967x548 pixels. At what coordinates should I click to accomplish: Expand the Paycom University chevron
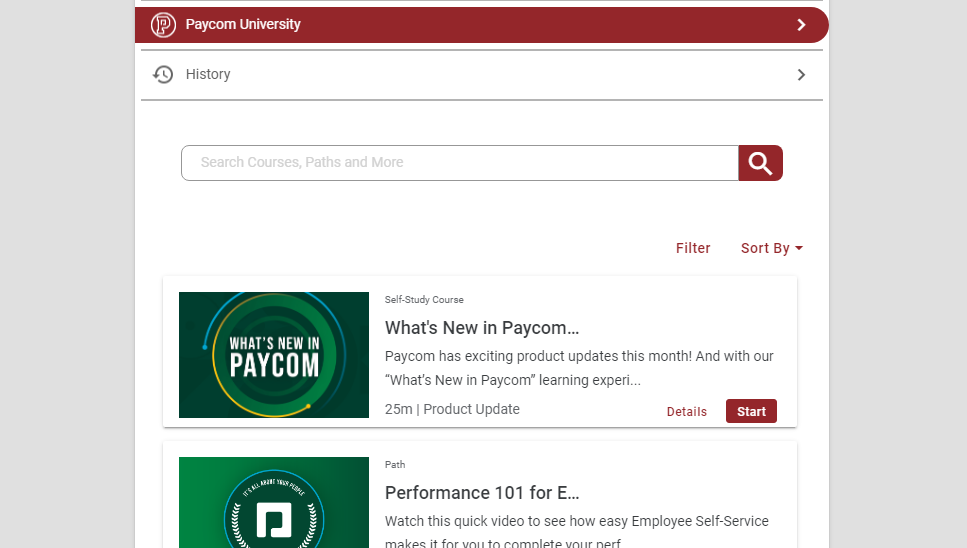click(x=801, y=25)
